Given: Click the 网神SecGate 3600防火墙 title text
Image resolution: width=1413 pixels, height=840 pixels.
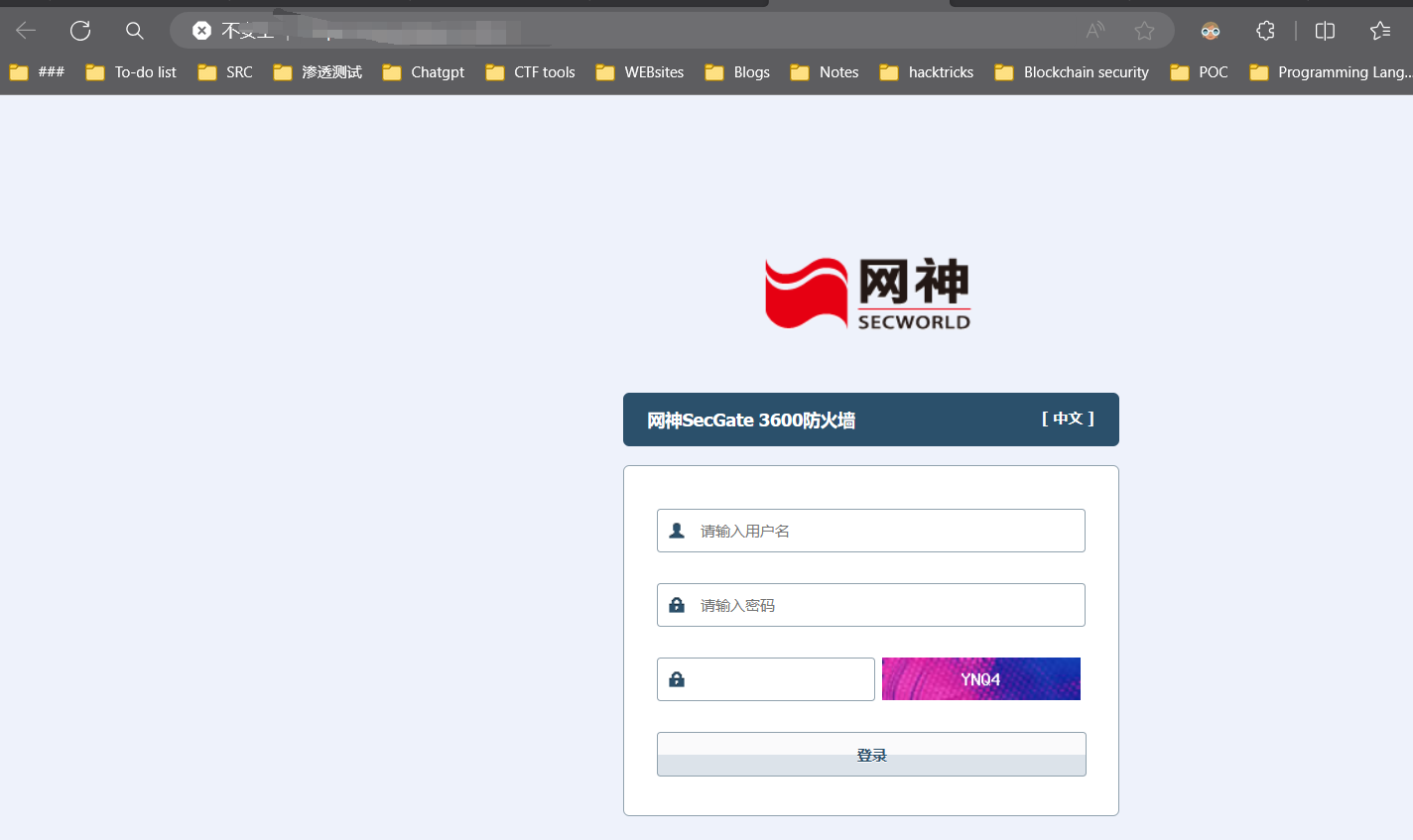Looking at the screenshot, I should click(x=751, y=420).
